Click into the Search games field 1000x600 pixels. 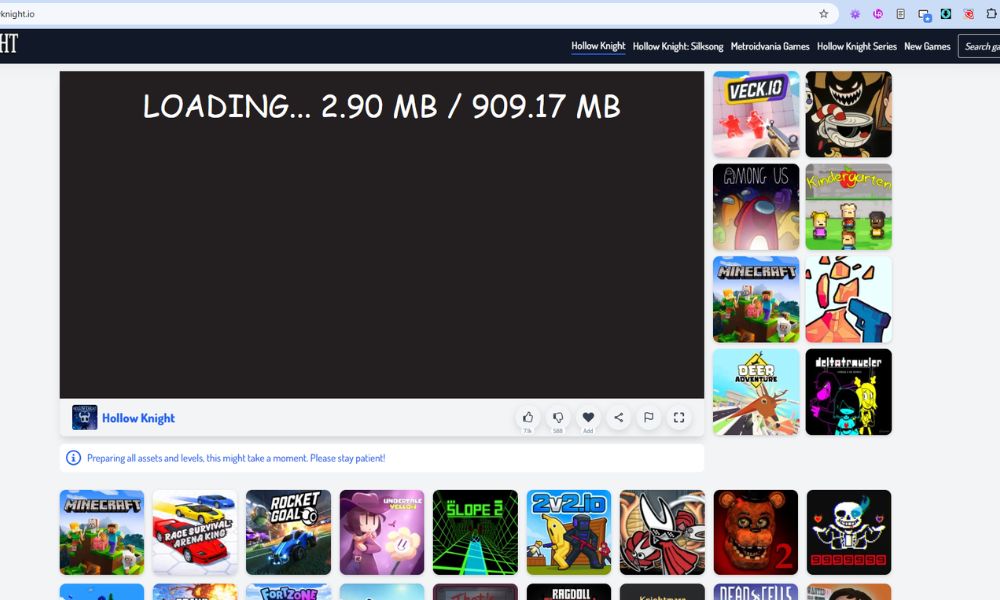(980, 46)
